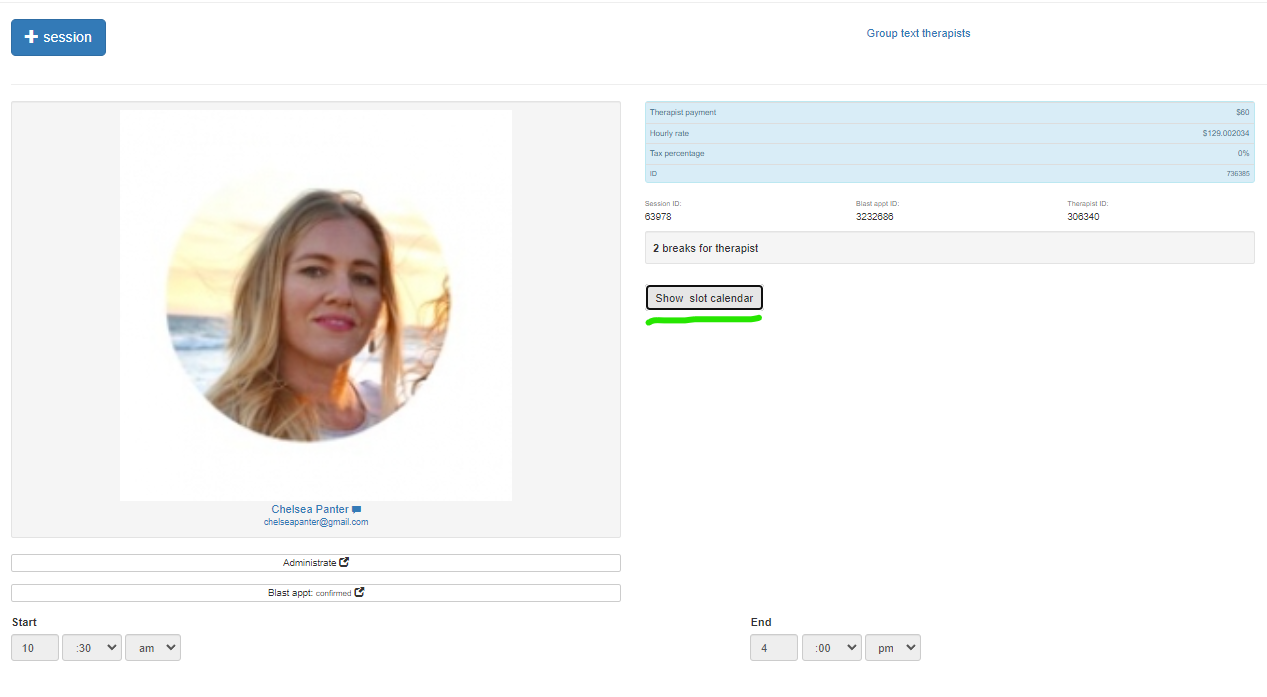
Task: Click the Start hour input field
Action: coord(35,648)
